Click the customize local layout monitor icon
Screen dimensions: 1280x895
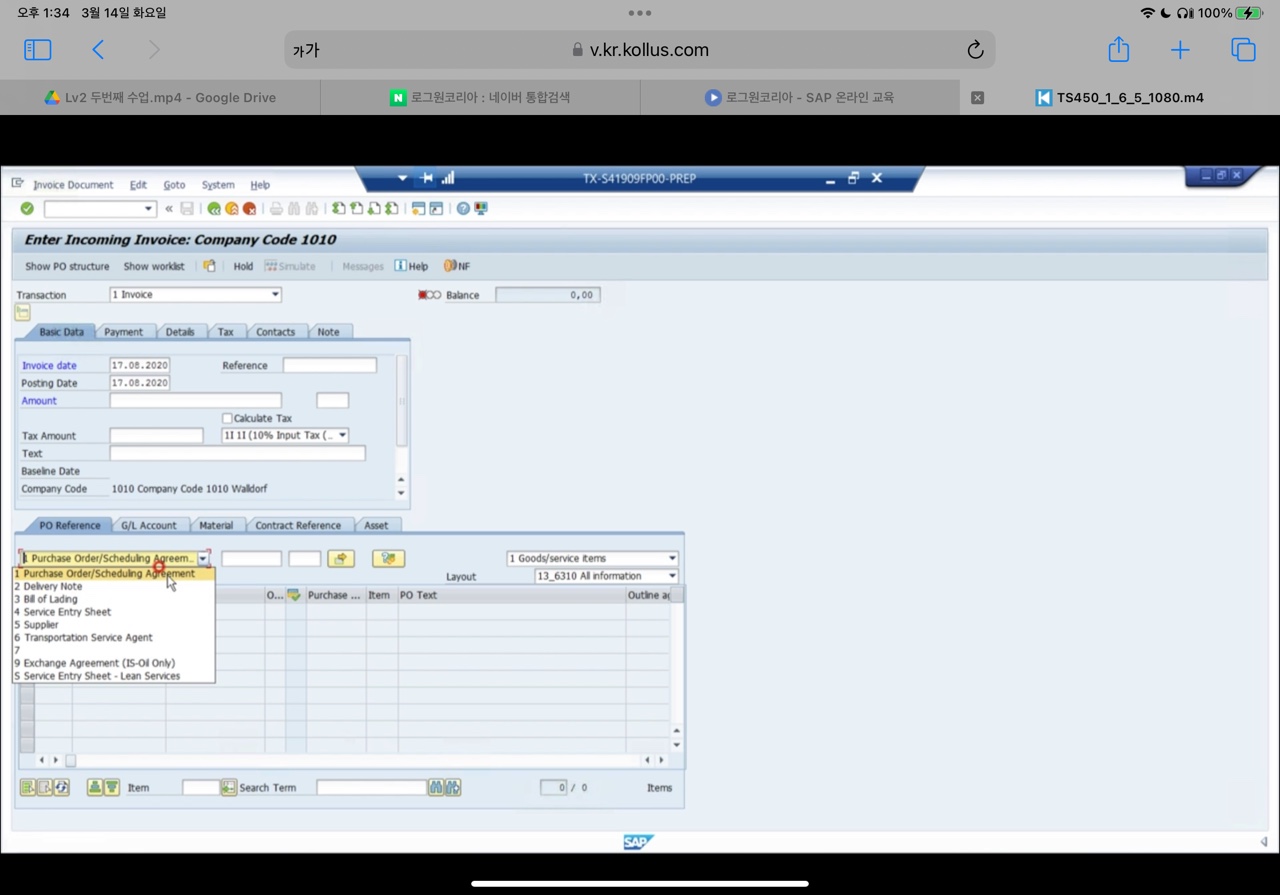(481, 208)
